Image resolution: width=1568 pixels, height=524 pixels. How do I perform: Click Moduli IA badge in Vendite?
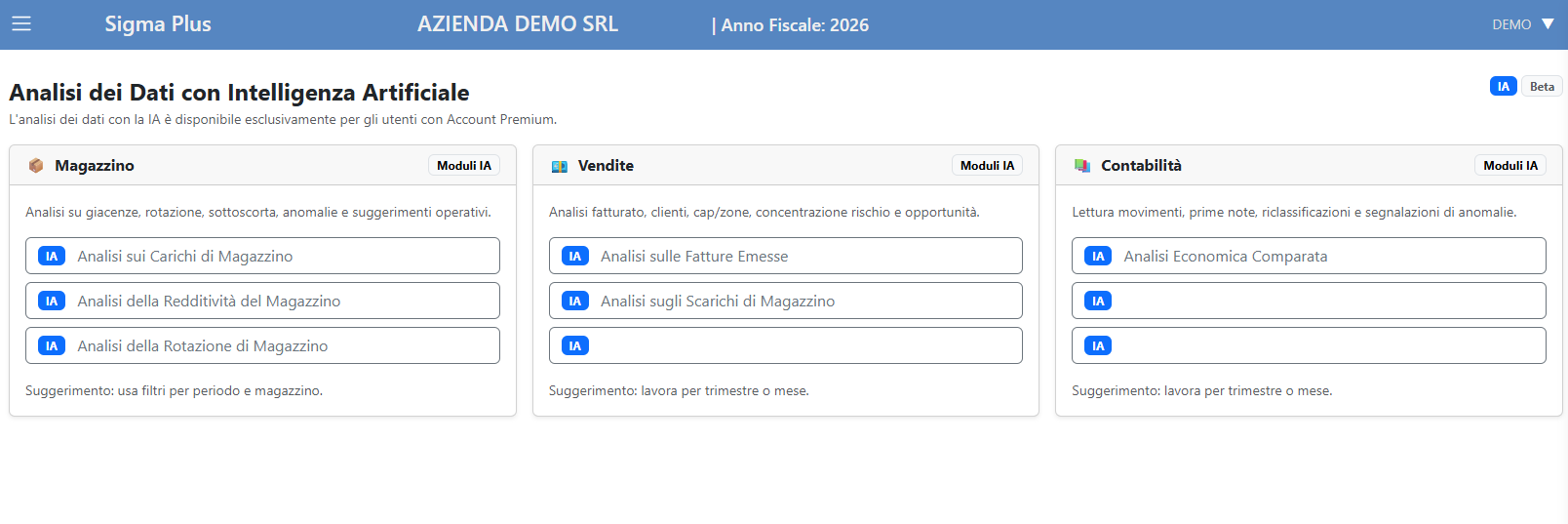(987, 166)
